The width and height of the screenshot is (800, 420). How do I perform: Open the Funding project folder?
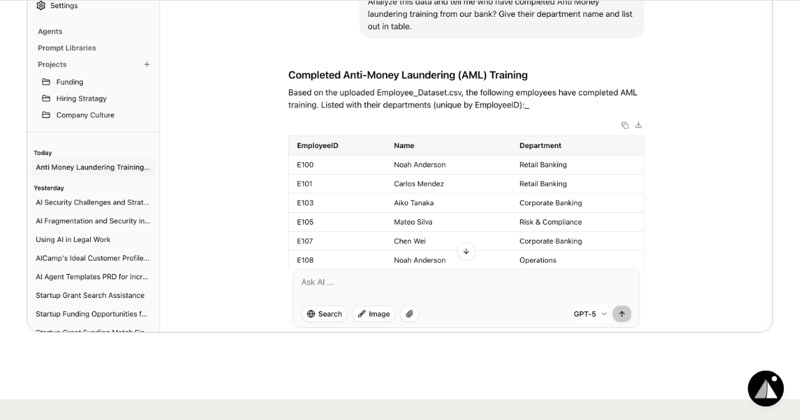pos(69,82)
